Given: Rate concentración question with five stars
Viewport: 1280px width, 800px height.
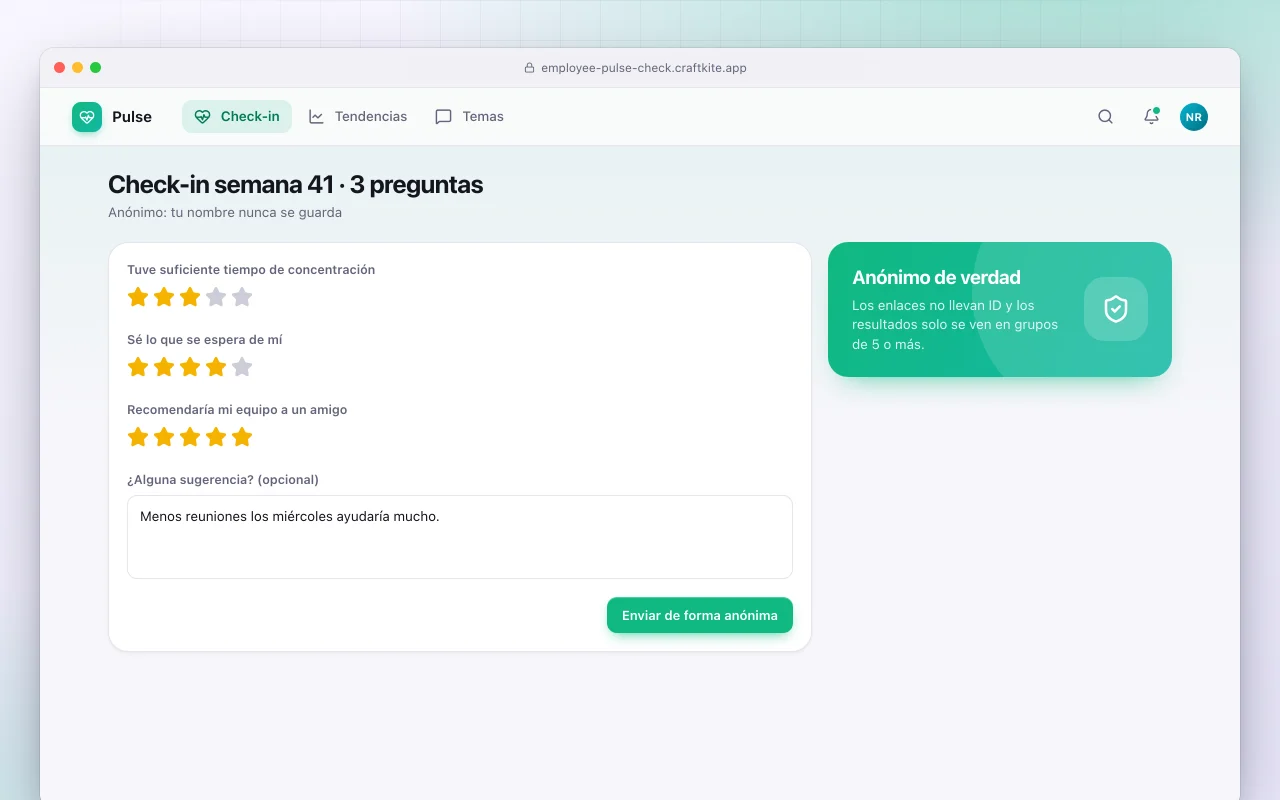Looking at the screenshot, I should click(x=242, y=297).
